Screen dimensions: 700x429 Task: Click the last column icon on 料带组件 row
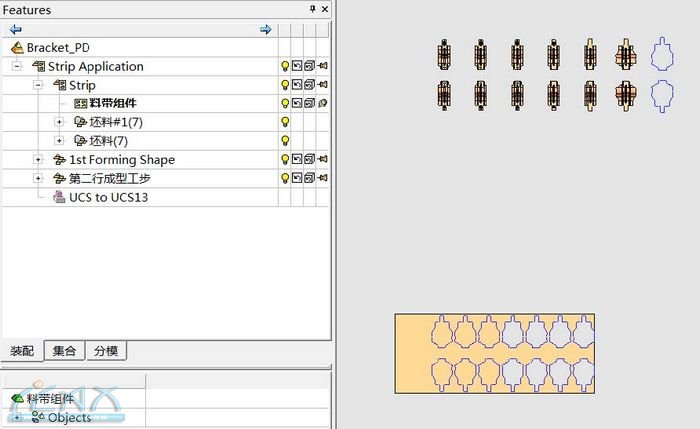pos(323,104)
